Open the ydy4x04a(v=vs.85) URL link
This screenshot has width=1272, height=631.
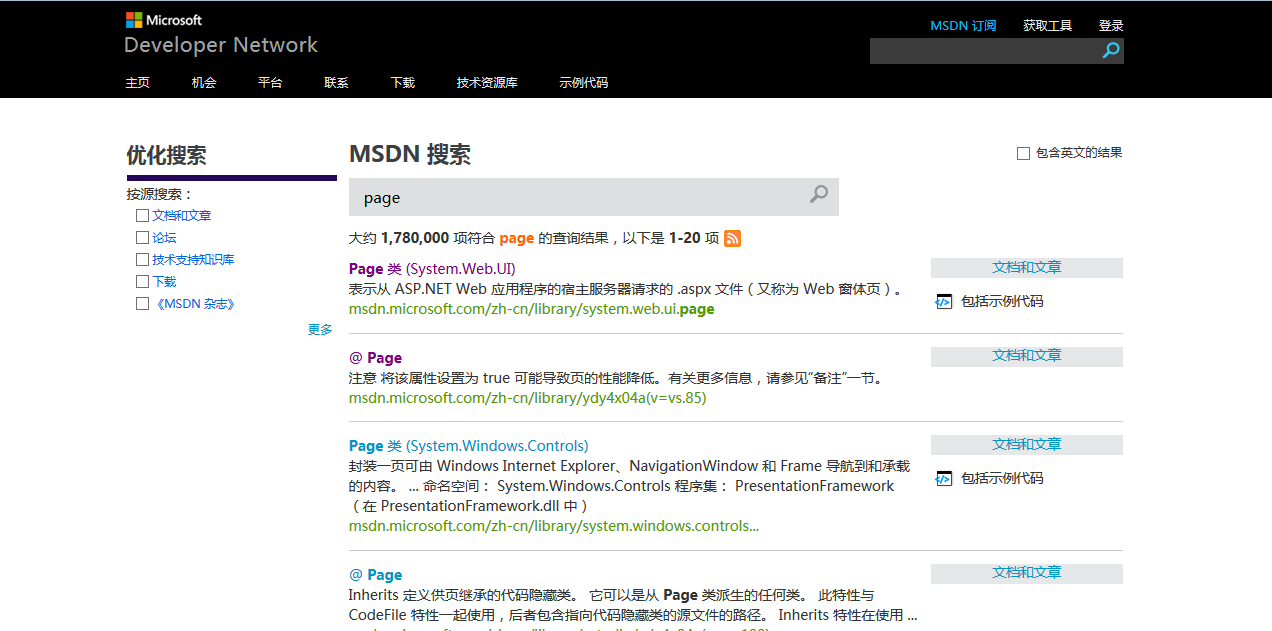click(x=527, y=398)
